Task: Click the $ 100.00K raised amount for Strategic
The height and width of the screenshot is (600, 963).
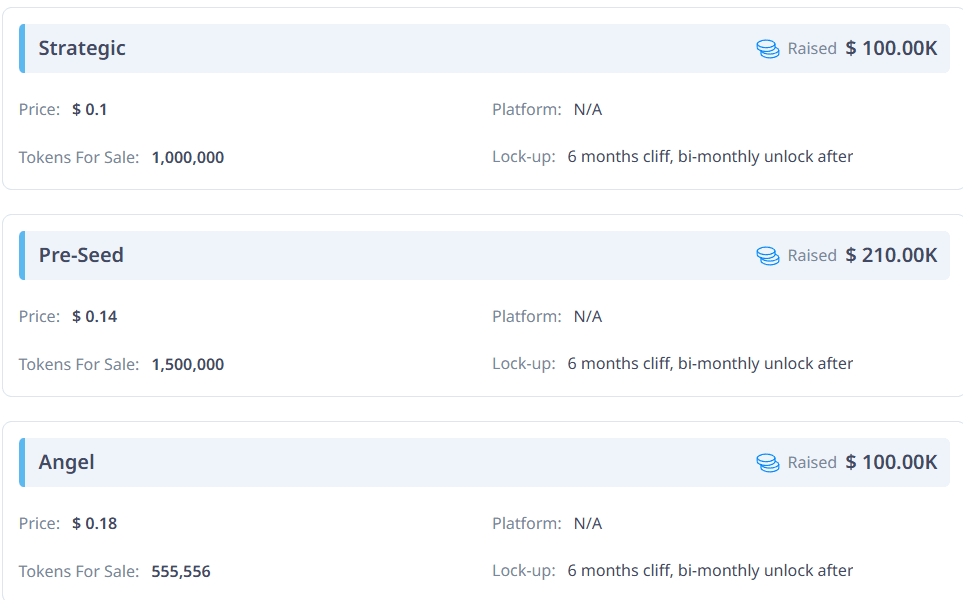Action: pyautogui.click(x=891, y=49)
